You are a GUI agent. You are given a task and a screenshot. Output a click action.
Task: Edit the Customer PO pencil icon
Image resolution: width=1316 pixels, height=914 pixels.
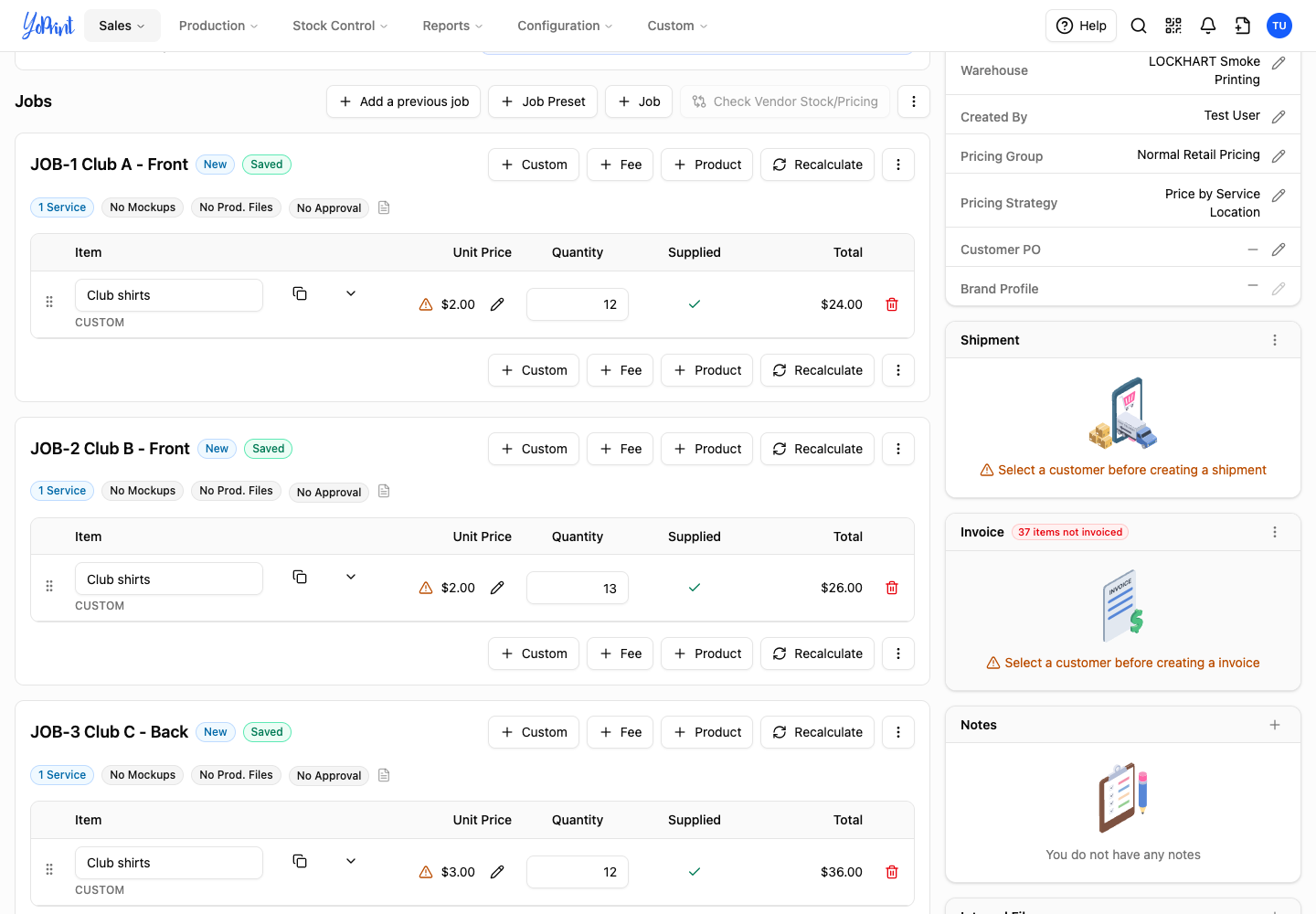pos(1279,250)
